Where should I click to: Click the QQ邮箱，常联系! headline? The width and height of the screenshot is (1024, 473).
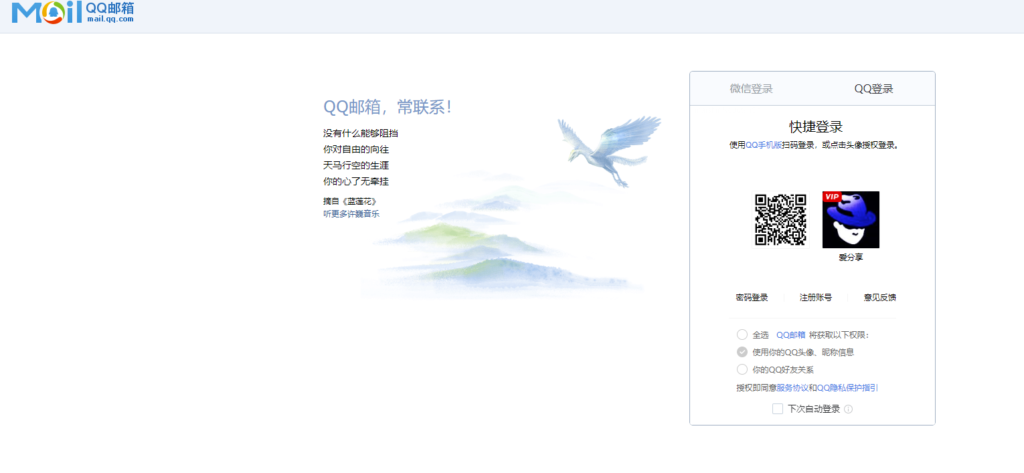pyautogui.click(x=387, y=107)
